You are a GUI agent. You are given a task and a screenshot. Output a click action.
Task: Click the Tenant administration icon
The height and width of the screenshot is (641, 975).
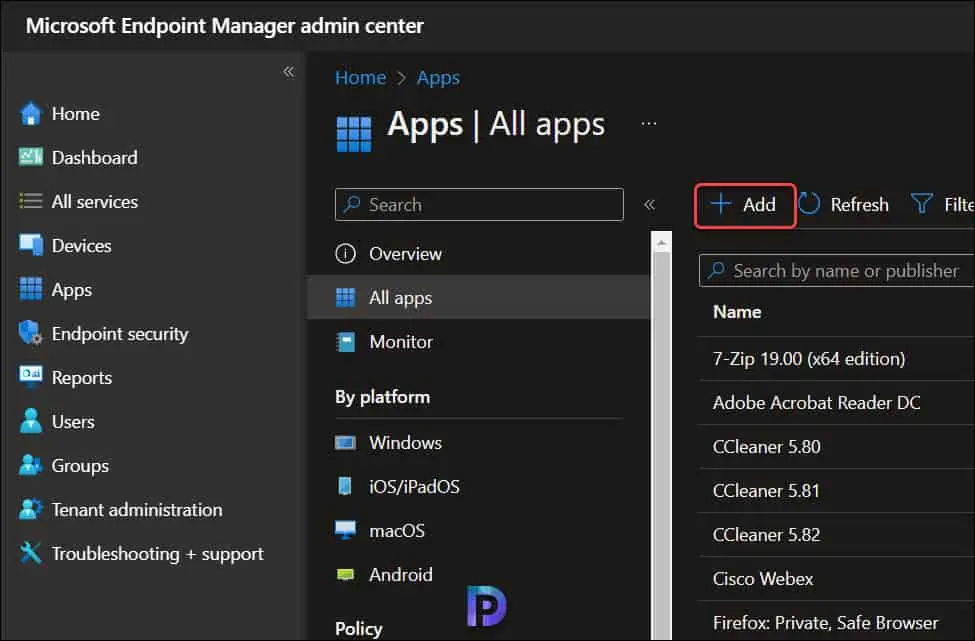(30, 509)
